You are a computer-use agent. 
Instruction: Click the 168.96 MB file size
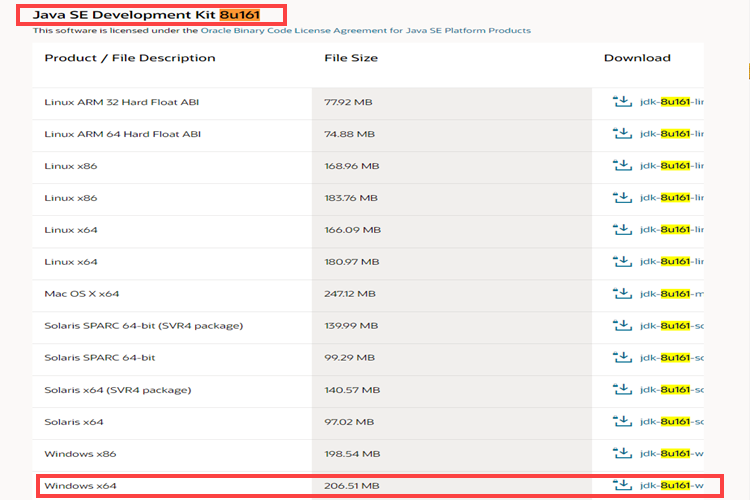tap(352, 166)
